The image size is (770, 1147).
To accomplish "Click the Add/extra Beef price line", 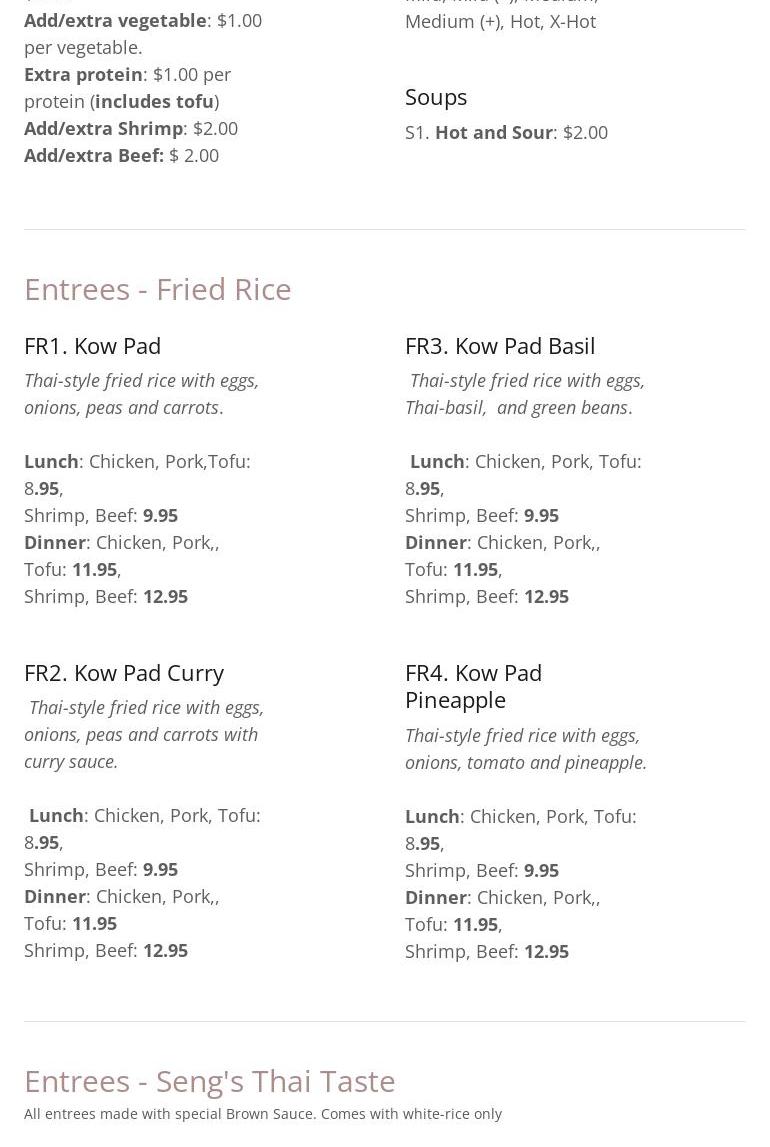I will (121, 155).
